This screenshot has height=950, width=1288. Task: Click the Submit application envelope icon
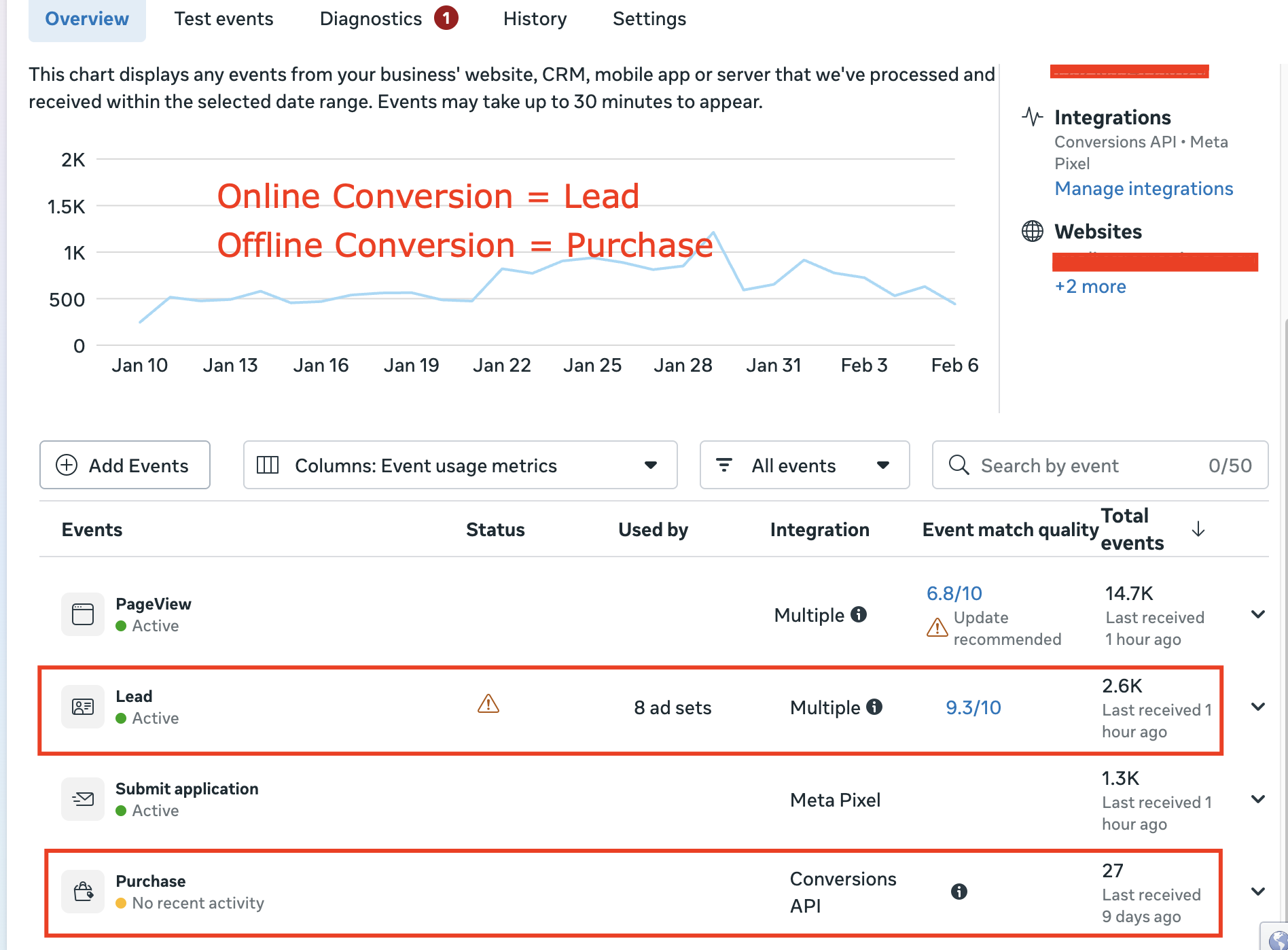82,799
